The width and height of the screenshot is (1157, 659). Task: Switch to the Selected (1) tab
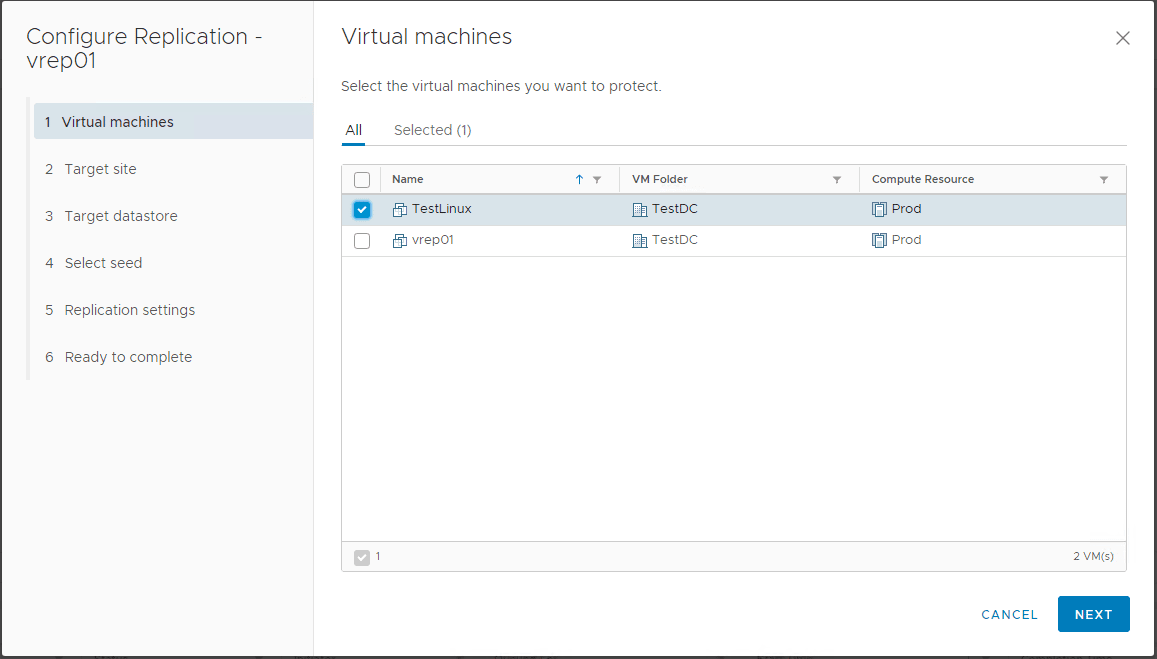[432, 130]
